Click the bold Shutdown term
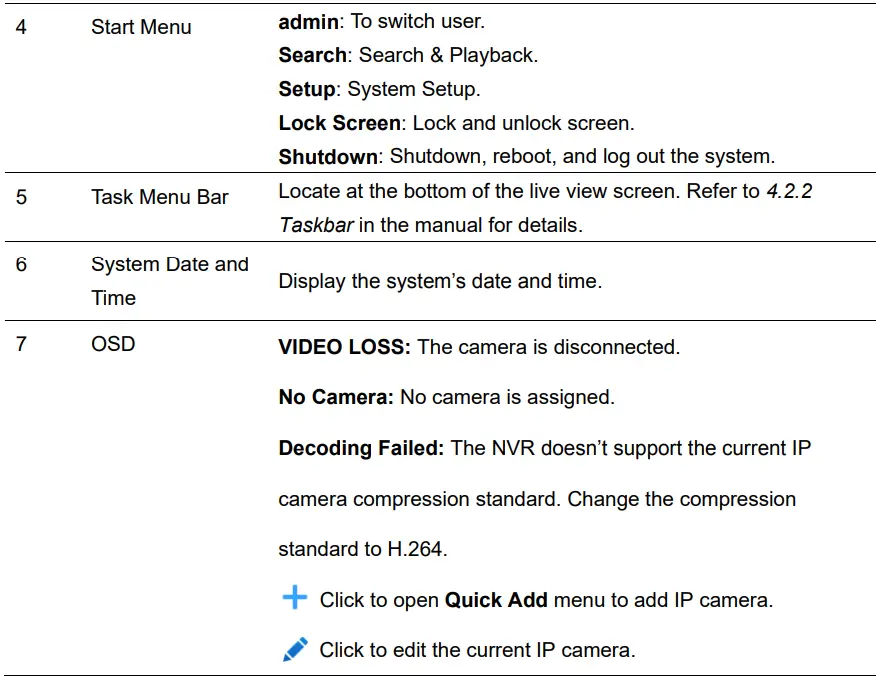 (328, 157)
